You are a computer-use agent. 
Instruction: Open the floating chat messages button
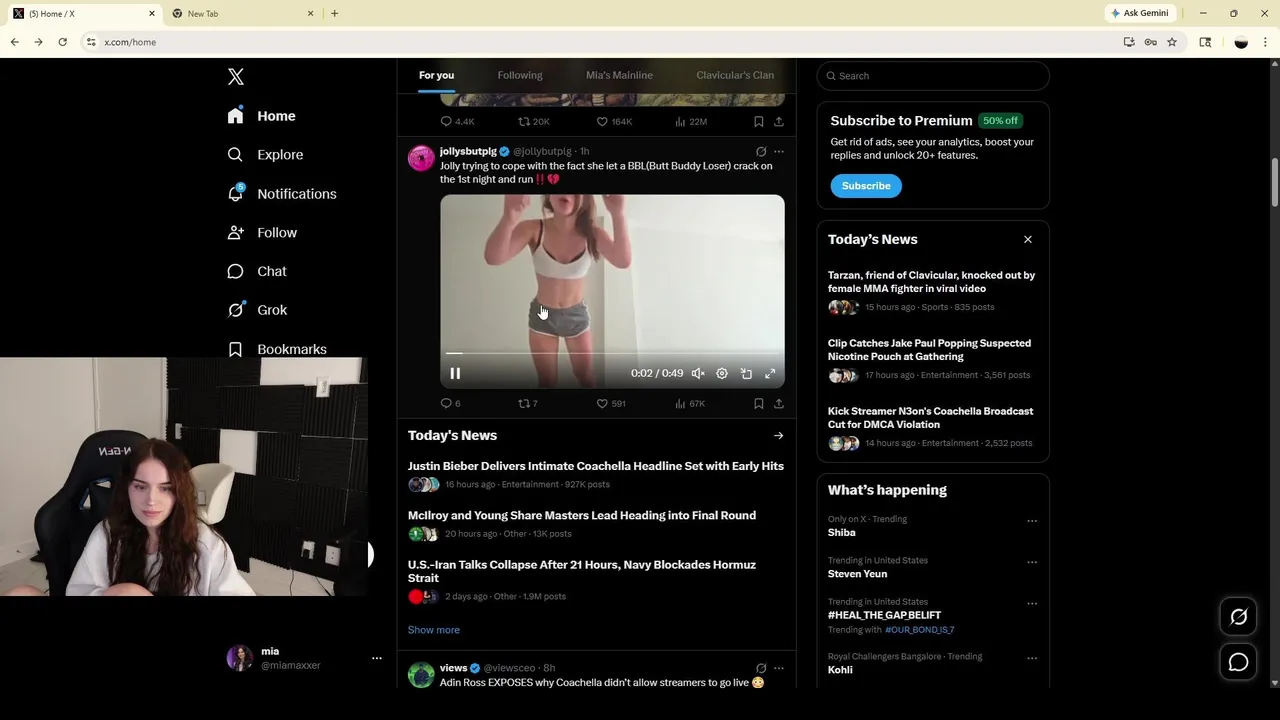[x=1238, y=662]
